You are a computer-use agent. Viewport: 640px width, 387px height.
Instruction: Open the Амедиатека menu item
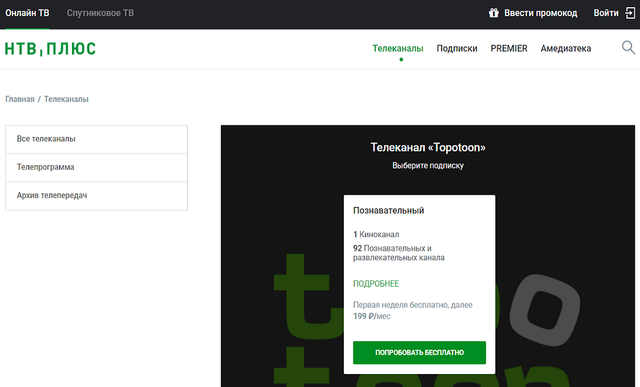tap(566, 49)
